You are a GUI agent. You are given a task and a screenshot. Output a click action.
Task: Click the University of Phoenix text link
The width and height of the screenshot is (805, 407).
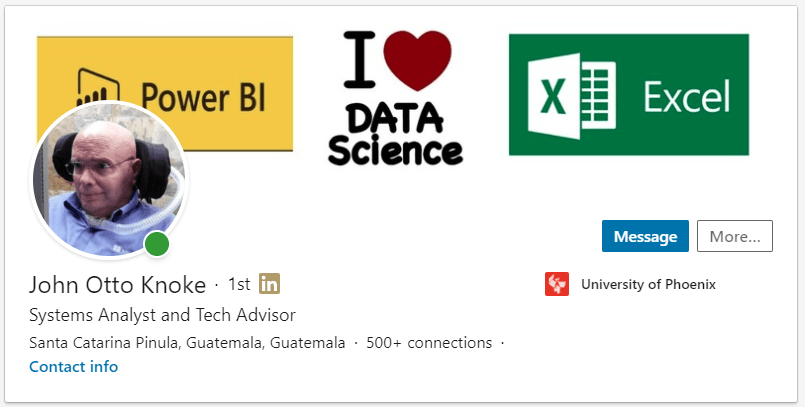coord(648,284)
